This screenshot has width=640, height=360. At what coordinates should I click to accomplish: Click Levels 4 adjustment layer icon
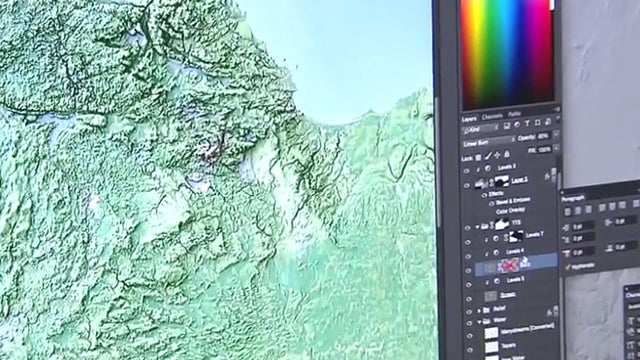496,253
